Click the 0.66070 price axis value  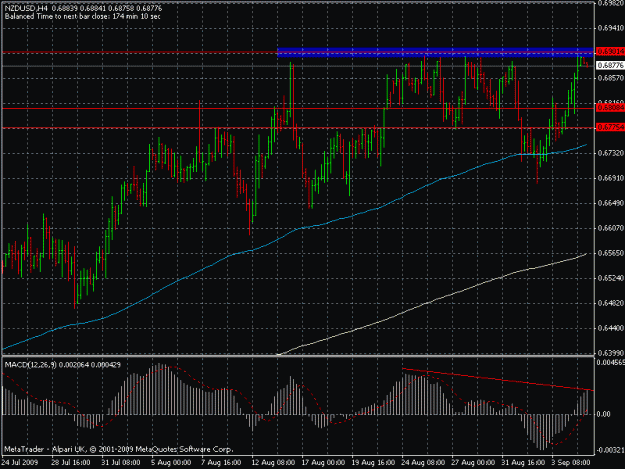611,228
